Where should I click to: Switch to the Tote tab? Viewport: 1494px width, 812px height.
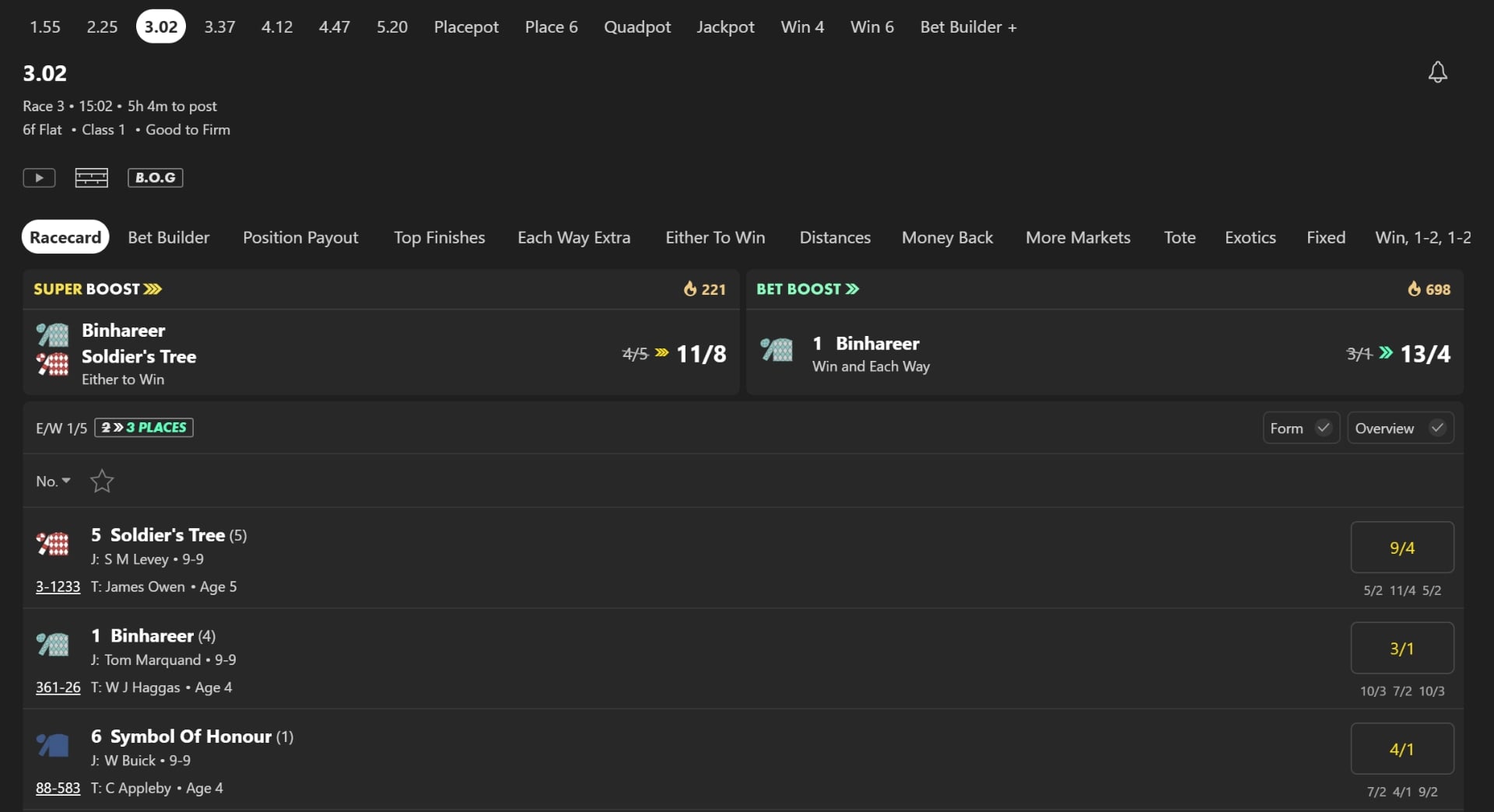coord(1180,237)
